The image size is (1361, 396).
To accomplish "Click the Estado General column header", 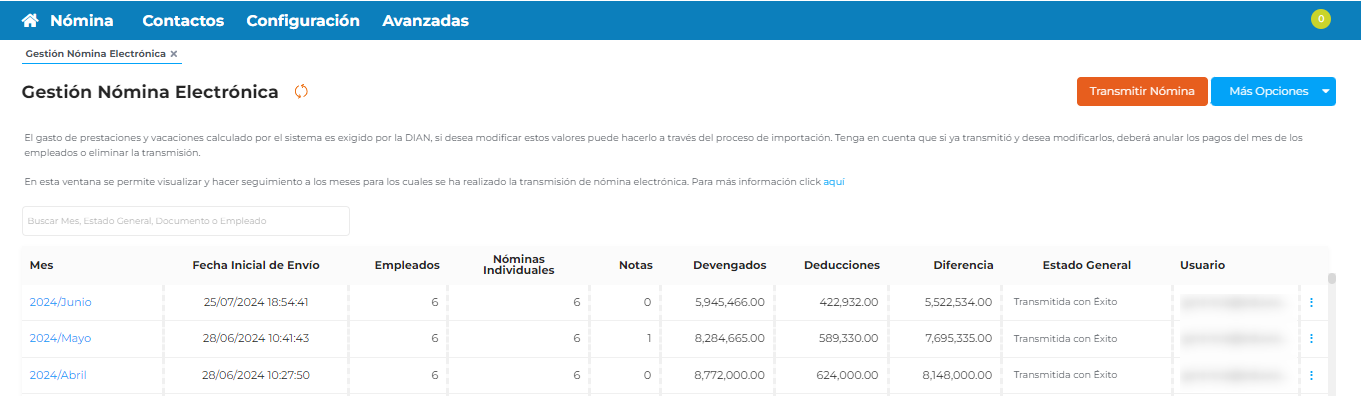I will pos(1086,265).
